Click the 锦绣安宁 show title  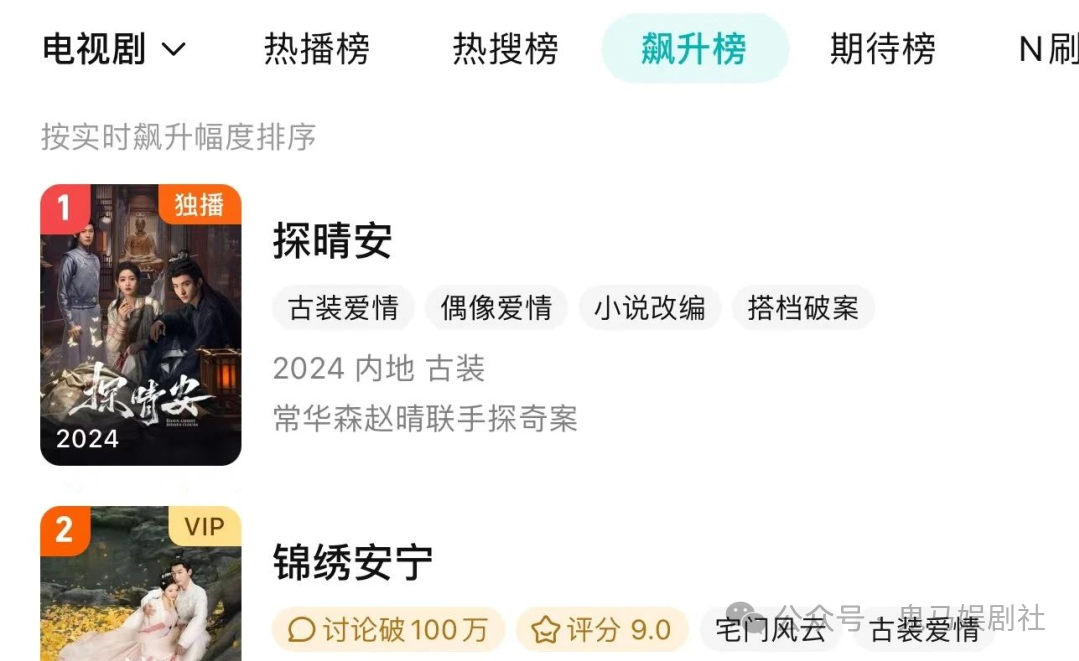coord(352,562)
